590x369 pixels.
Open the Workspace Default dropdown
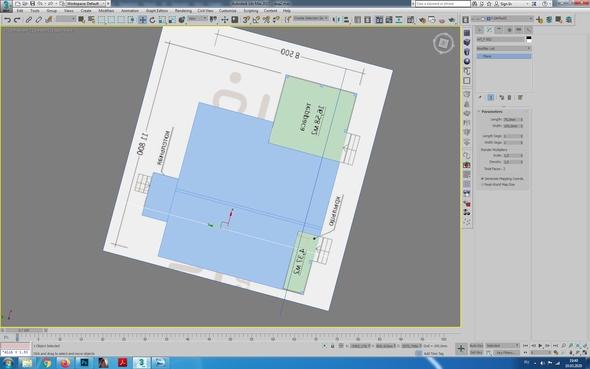(86, 3)
